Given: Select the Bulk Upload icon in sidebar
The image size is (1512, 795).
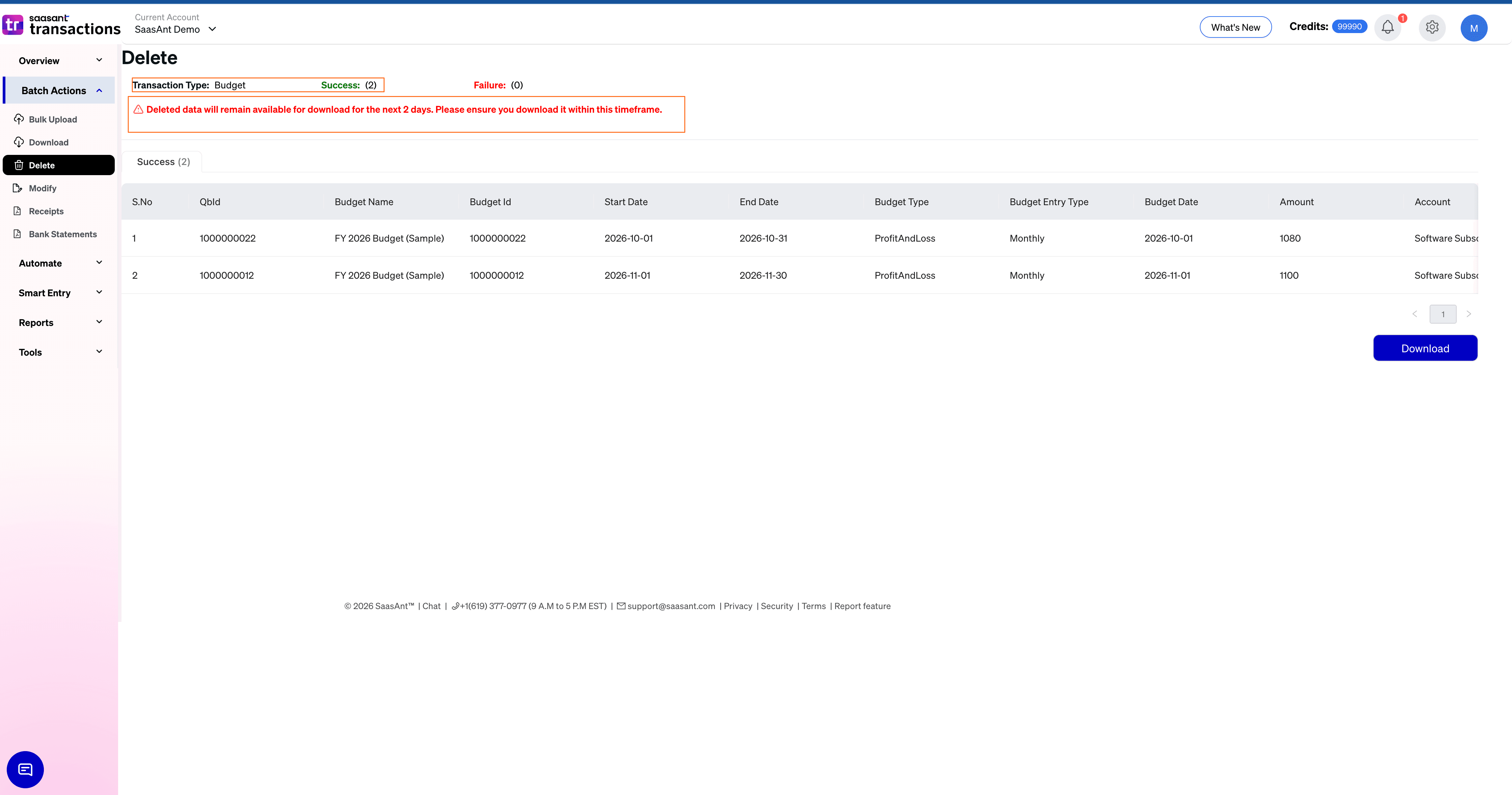Looking at the screenshot, I should [x=18, y=118].
